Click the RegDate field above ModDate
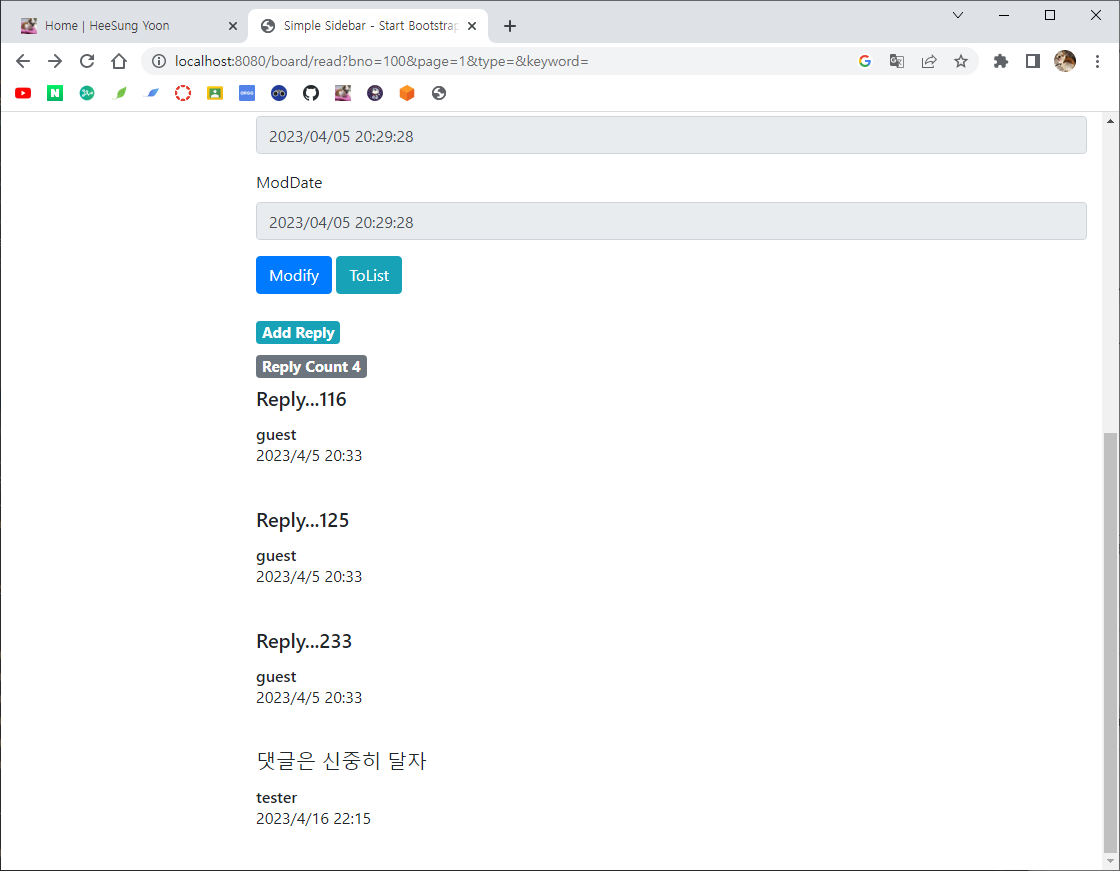The height and width of the screenshot is (871, 1120). click(671, 135)
